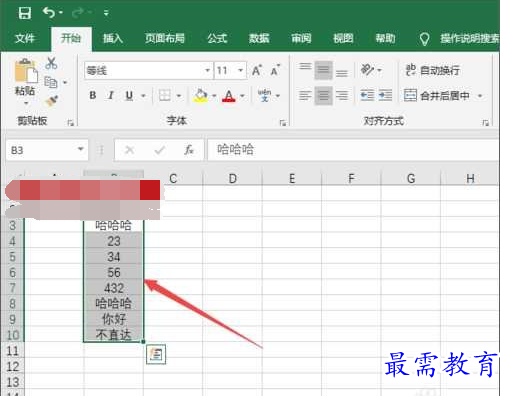Expand the Name Box dropdown next to B3
The height and width of the screenshot is (396, 506).
click(x=80, y=149)
